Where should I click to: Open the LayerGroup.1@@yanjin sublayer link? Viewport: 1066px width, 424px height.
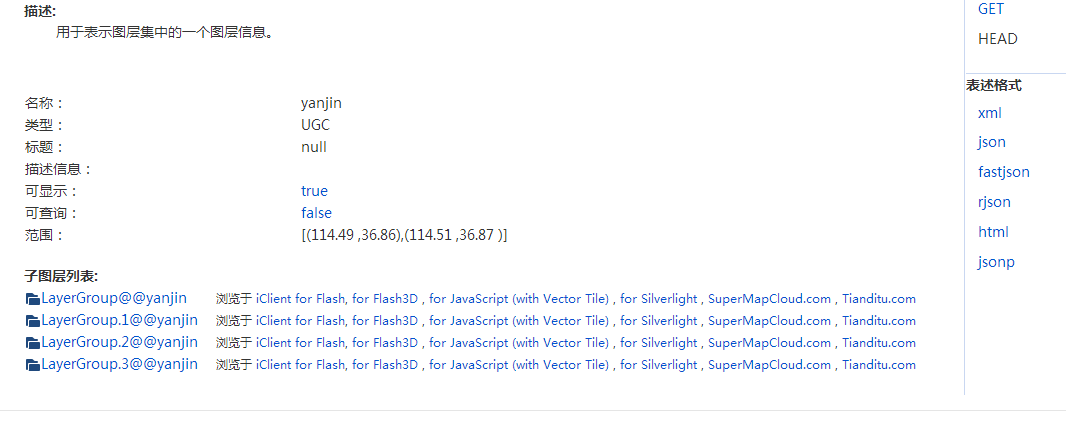(x=120, y=320)
